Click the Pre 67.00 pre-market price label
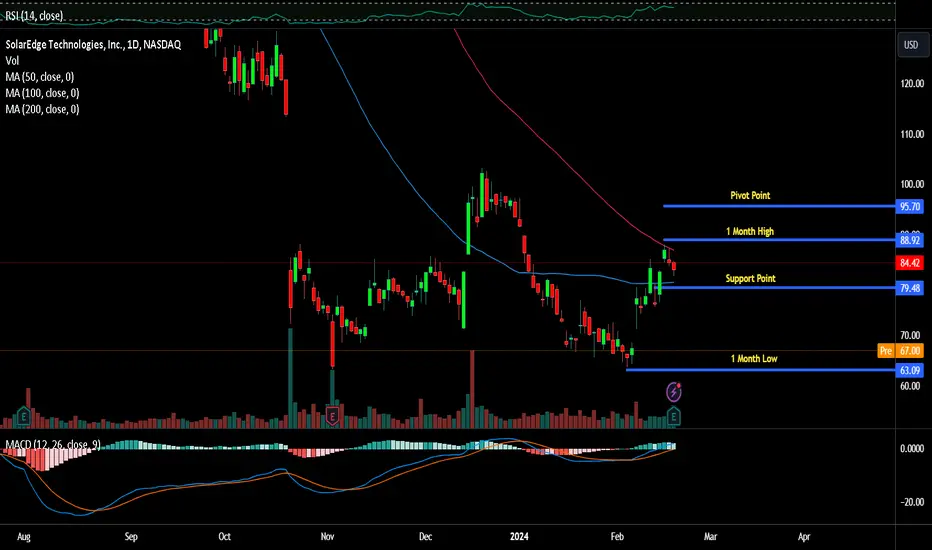 click(900, 351)
